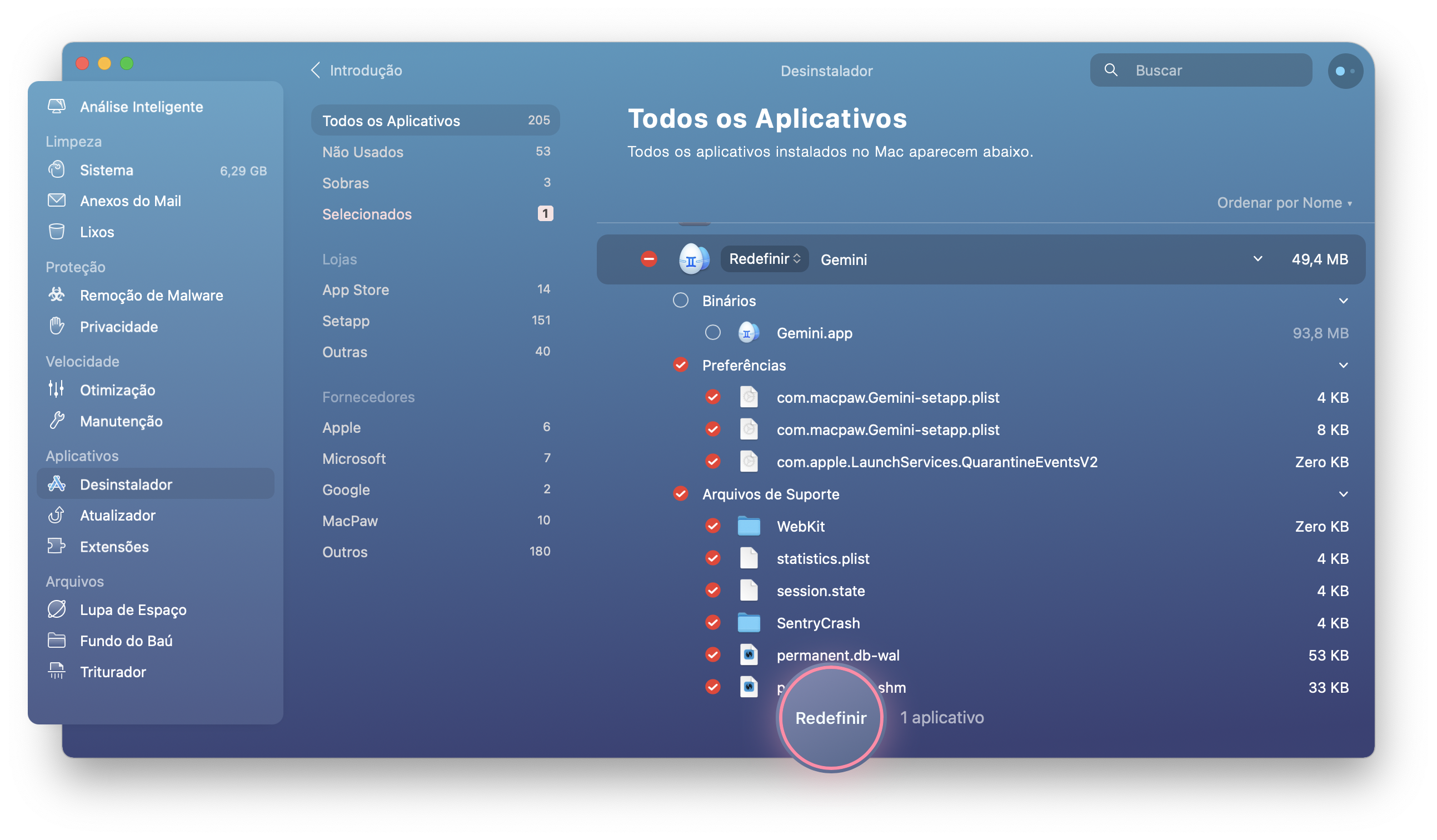The image size is (1437, 840).
Task: Click the permanent.db-wal file icon
Action: click(749, 654)
